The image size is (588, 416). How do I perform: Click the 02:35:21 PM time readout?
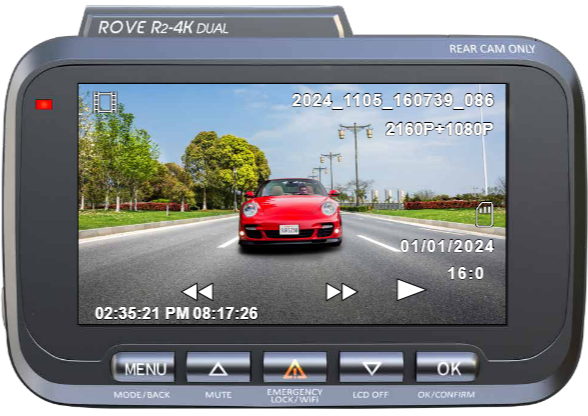pos(142,313)
